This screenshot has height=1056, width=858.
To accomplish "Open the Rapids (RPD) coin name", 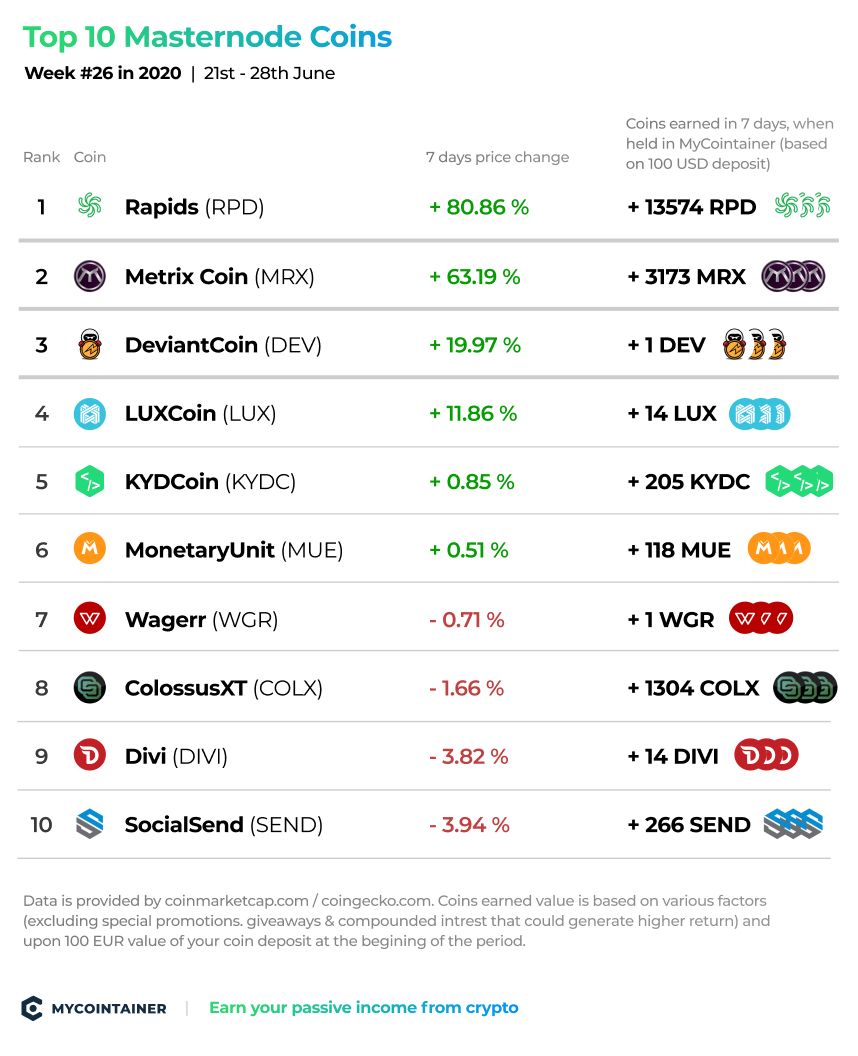I will 194,207.
